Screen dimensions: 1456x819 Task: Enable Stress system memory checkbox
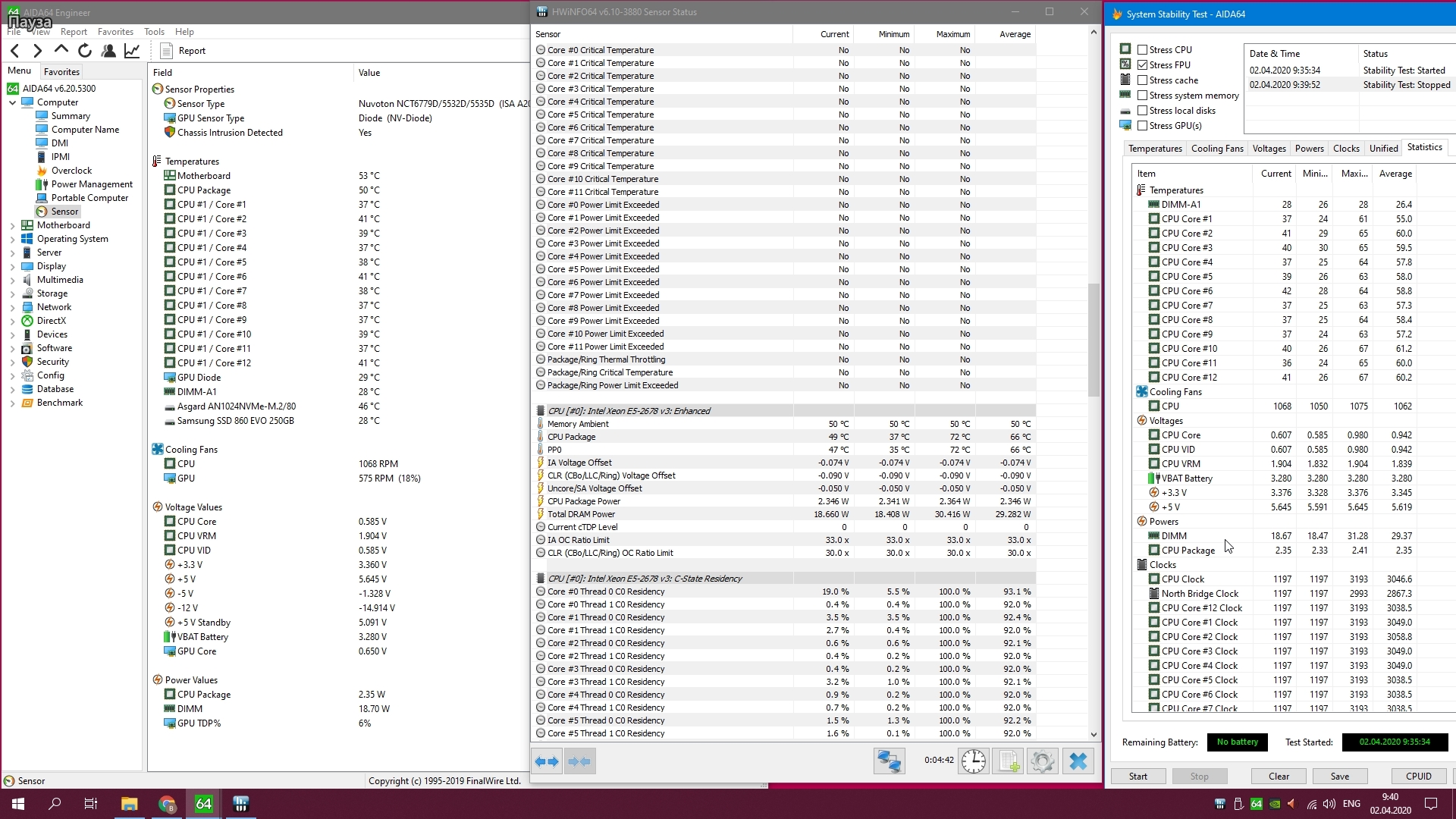[1142, 96]
